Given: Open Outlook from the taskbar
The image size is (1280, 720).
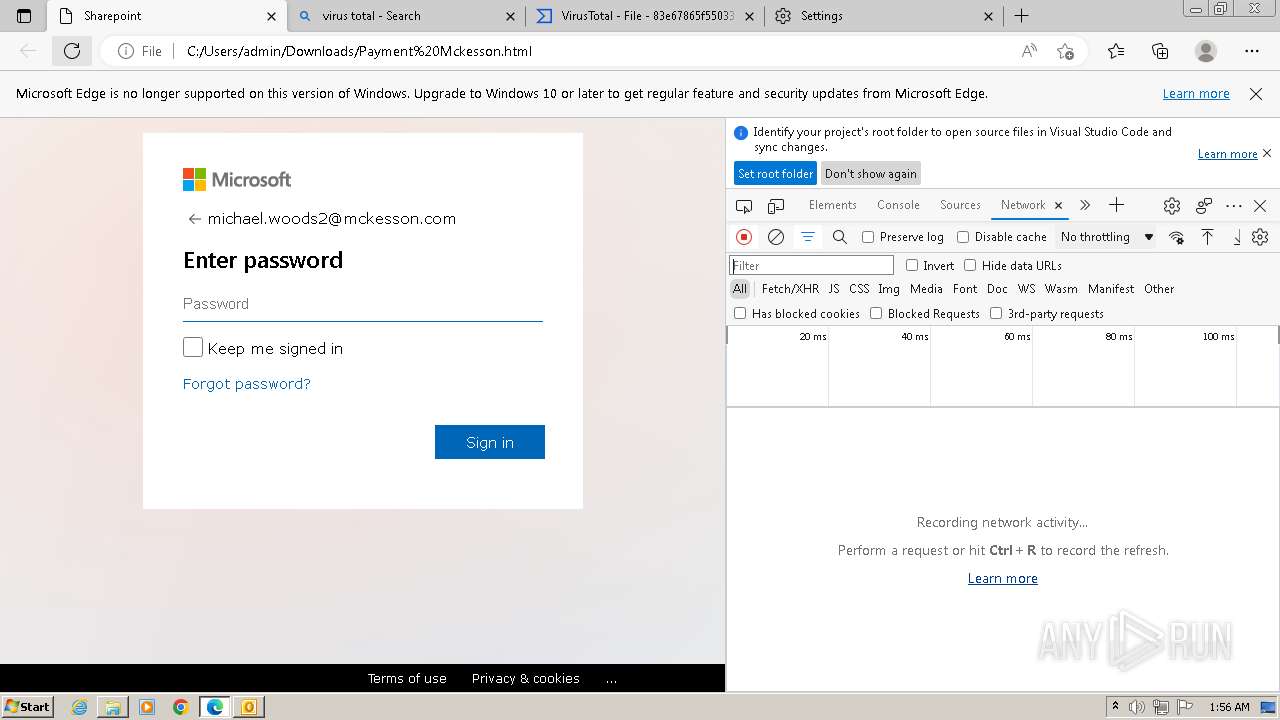Looking at the screenshot, I should point(248,707).
